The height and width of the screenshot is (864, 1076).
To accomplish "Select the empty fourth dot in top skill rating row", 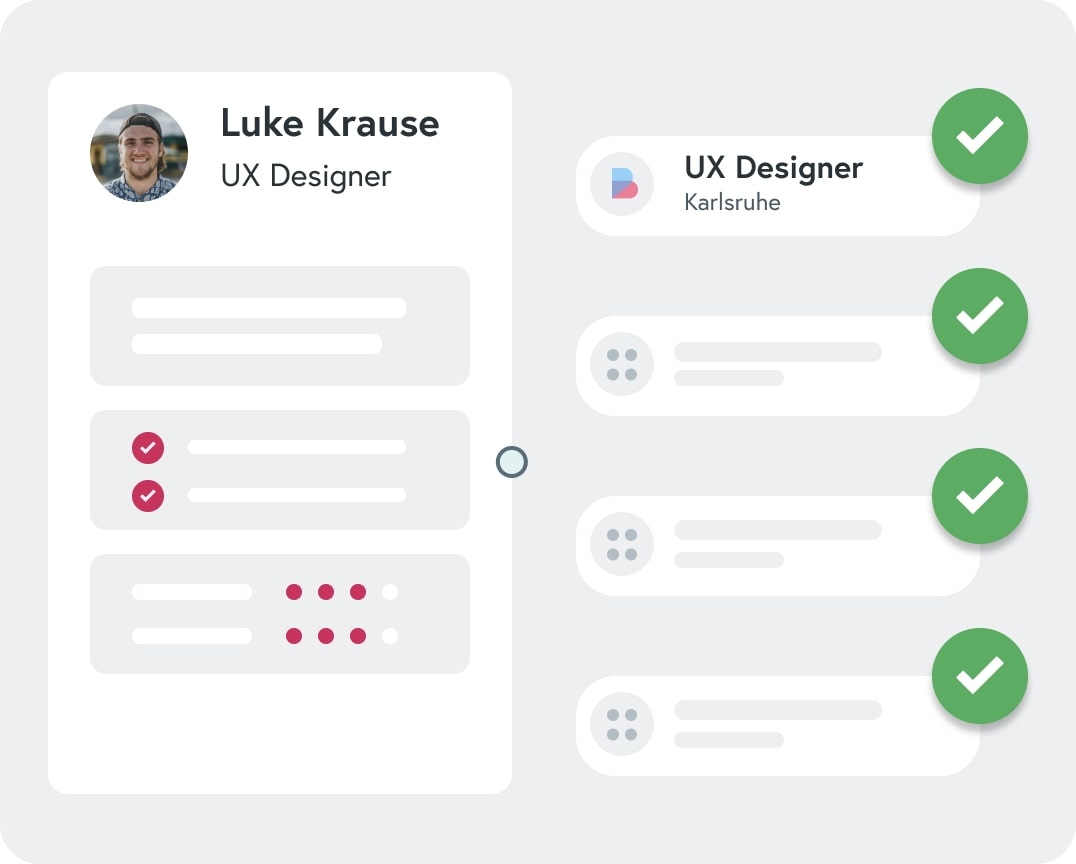I will [x=390, y=592].
